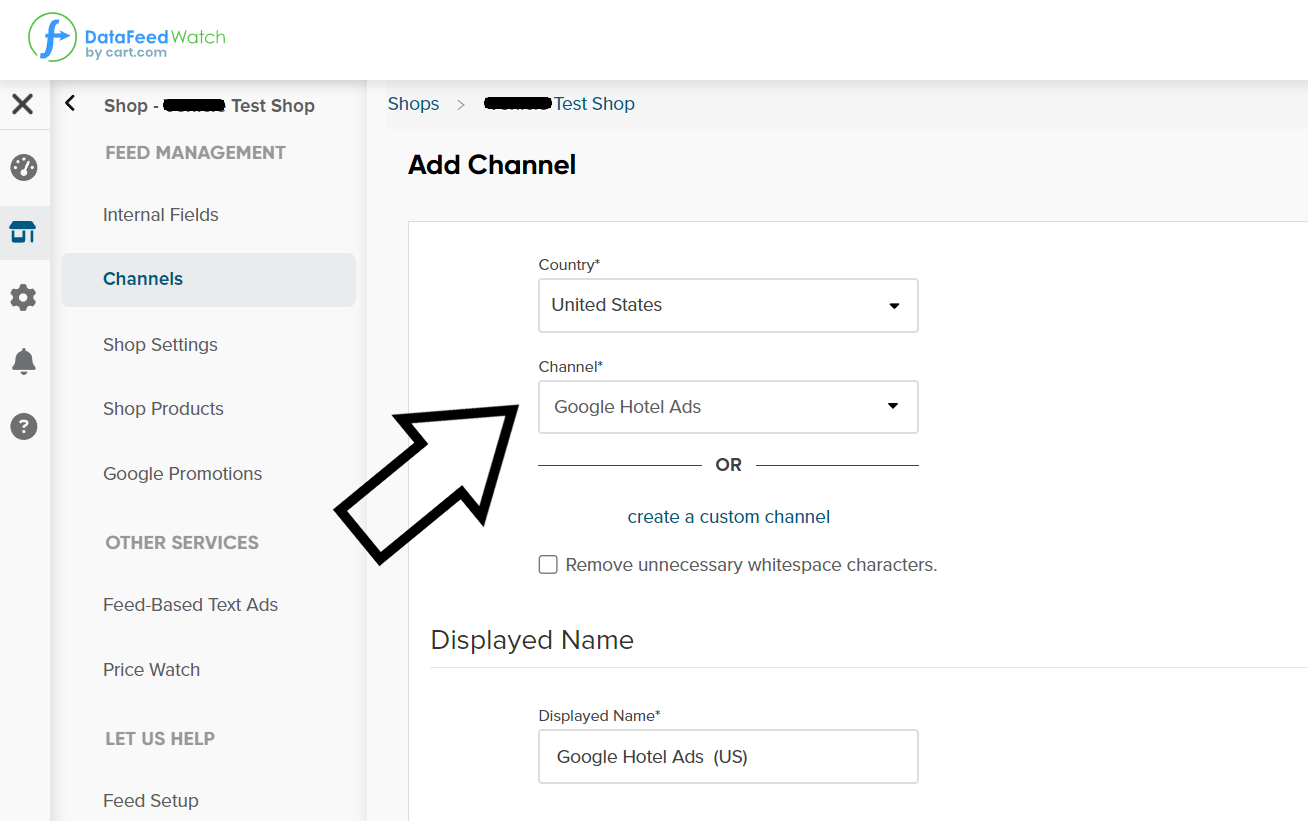
Task: Click the DataFeedWatch logo
Action: (127, 38)
